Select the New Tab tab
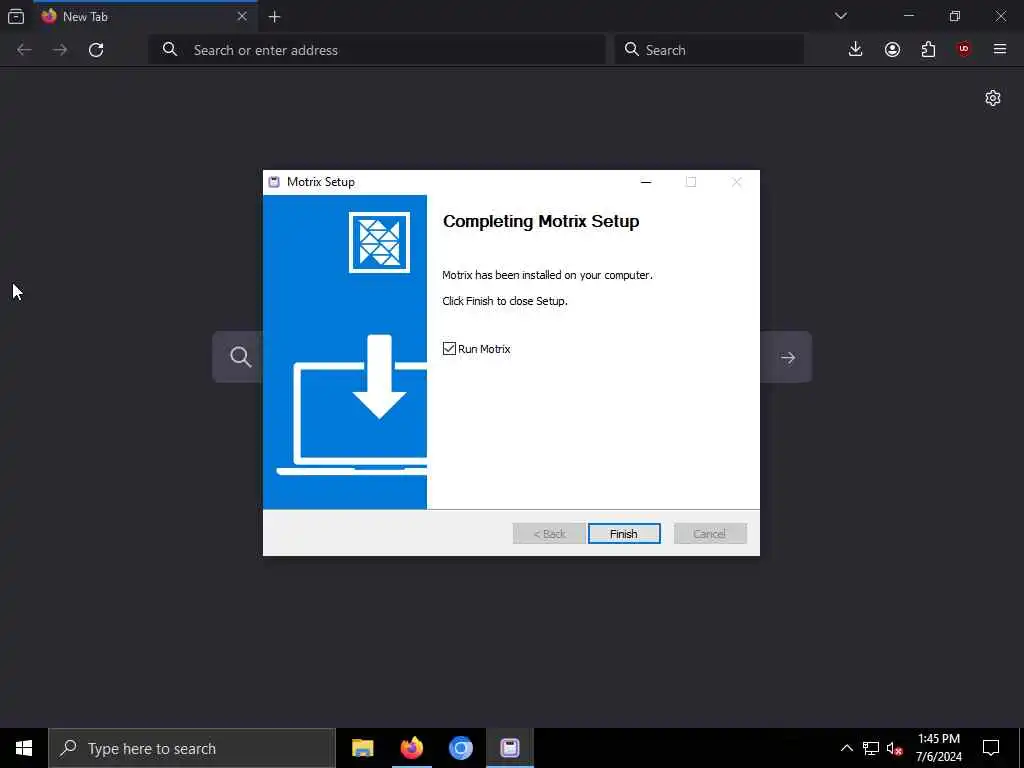Viewport: 1024px width, 768px height. point(145,16)
